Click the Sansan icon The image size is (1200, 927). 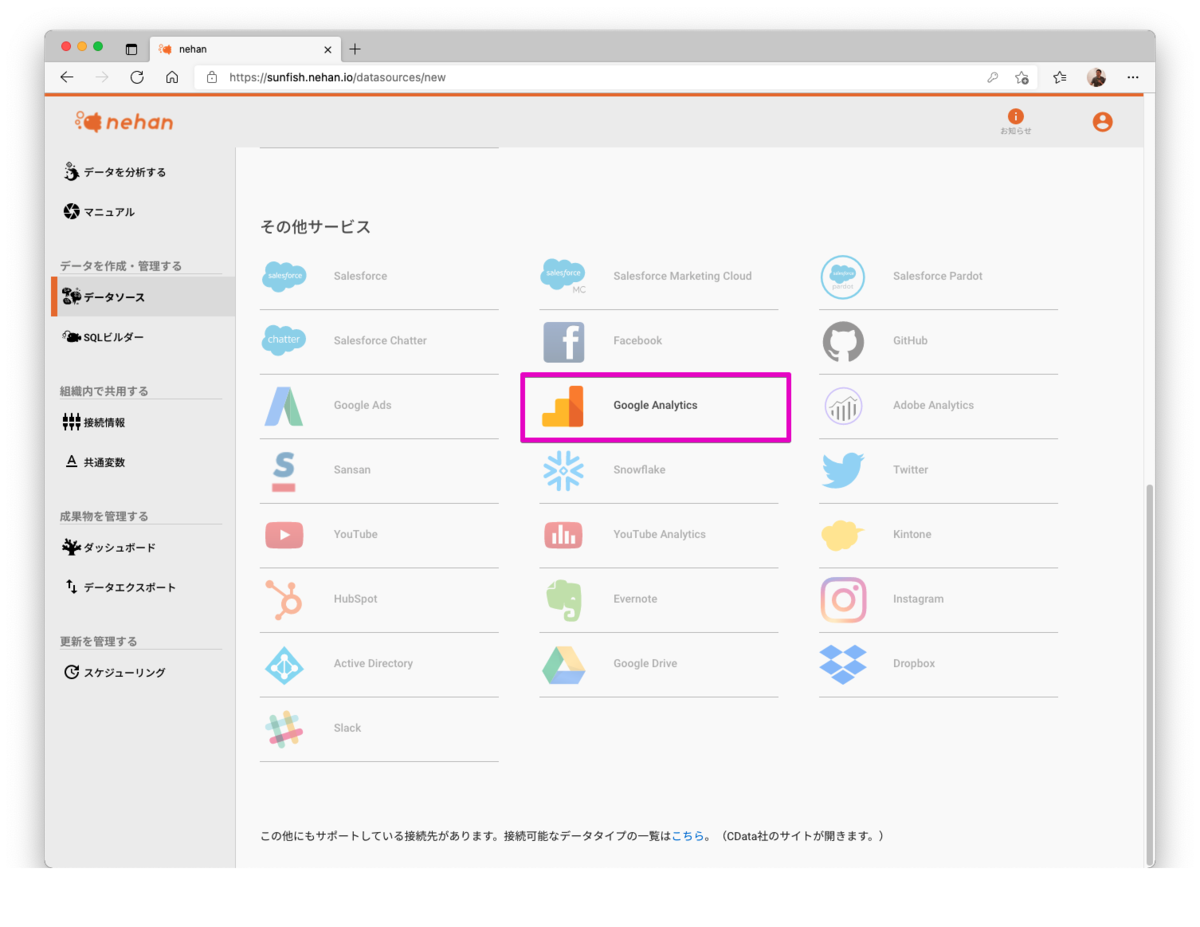click(284, 471)
